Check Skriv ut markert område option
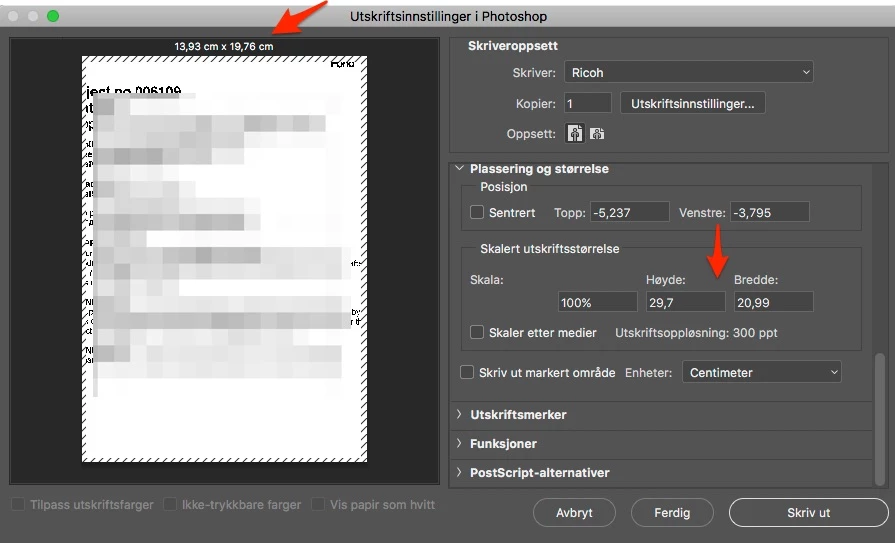 pos(467,372)
